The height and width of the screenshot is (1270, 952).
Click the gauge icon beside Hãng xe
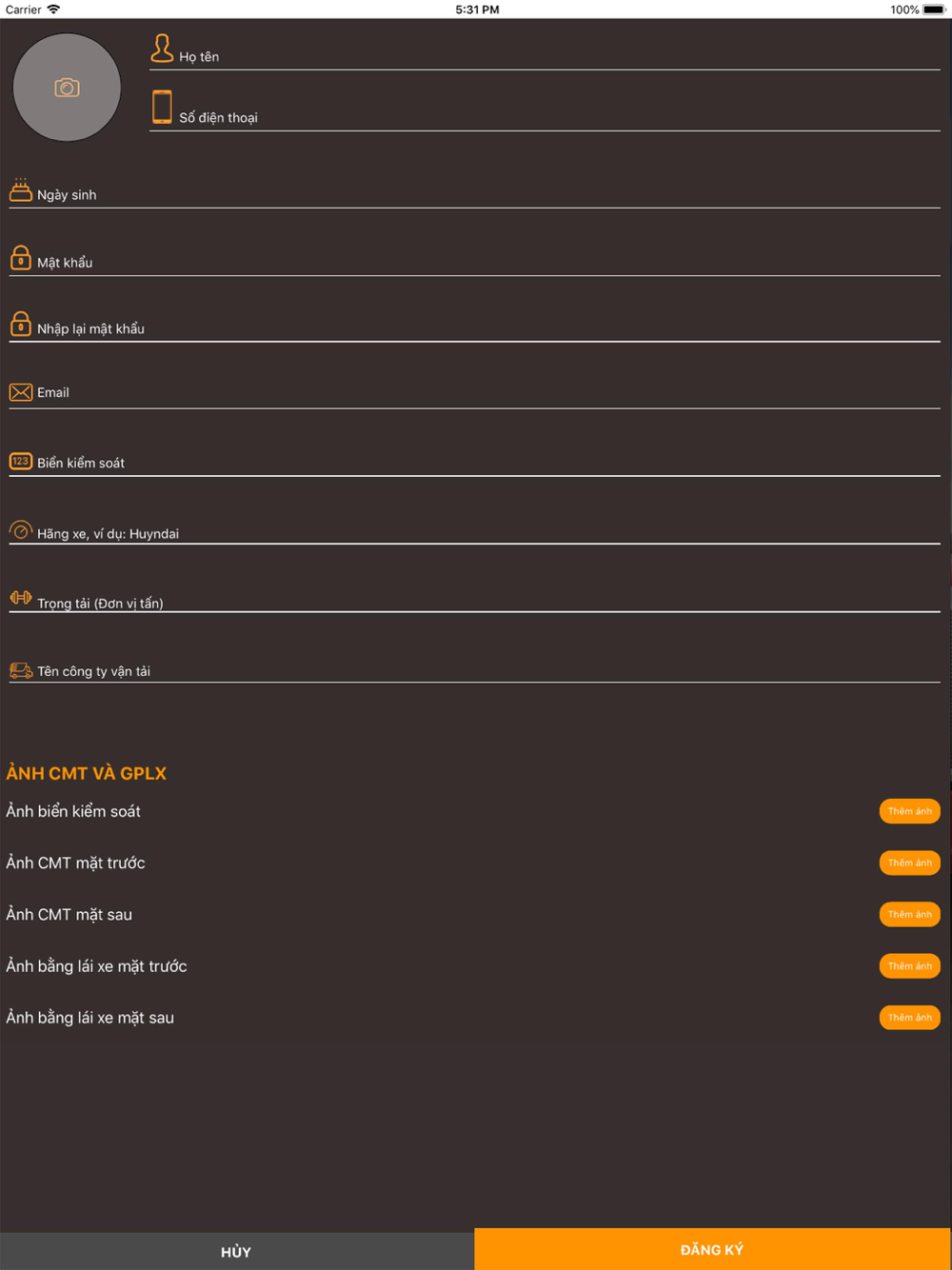pos(21,529)
